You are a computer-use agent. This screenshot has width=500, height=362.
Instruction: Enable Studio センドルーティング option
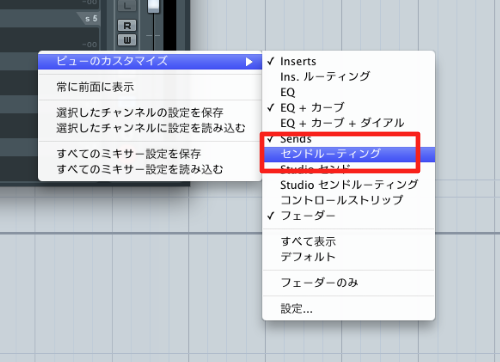[349, 184]
